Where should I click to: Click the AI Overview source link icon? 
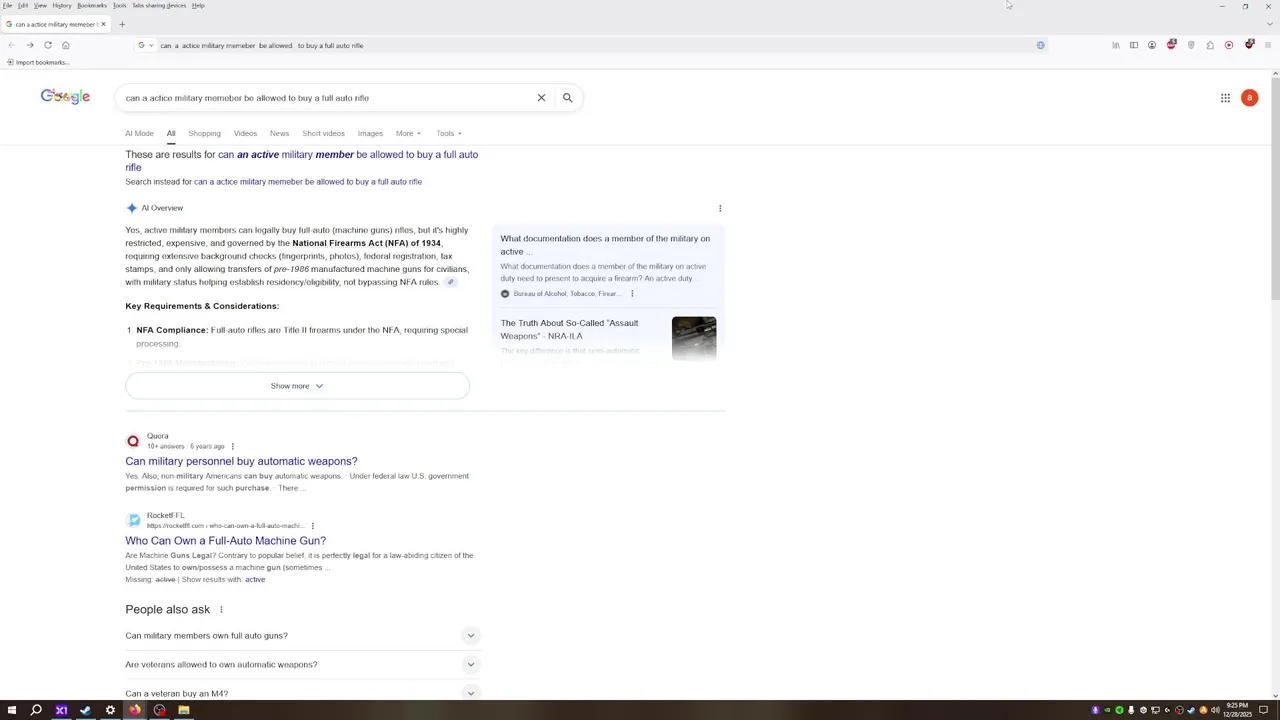click(x=451, y=282)
